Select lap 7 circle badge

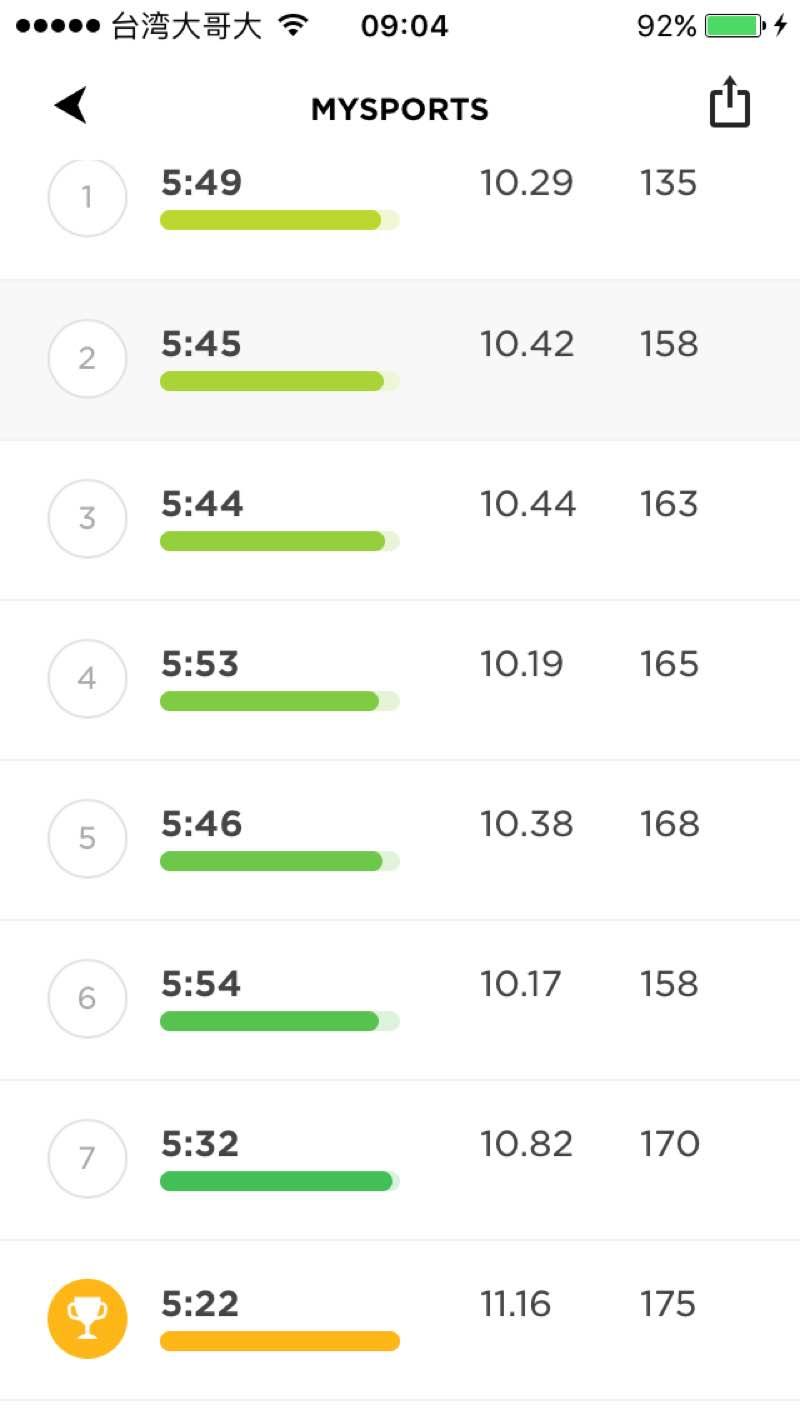87,1158
